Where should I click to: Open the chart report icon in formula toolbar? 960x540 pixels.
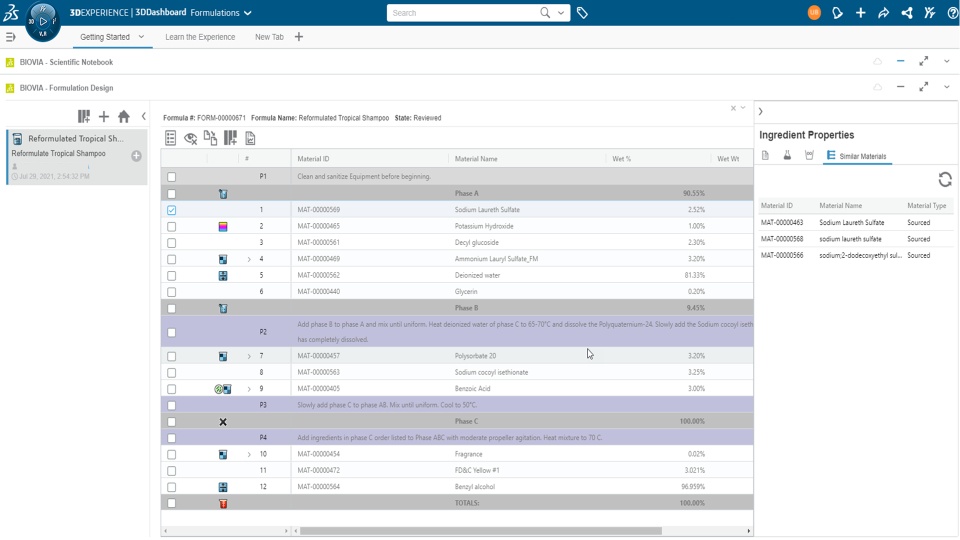coord(250,138)
